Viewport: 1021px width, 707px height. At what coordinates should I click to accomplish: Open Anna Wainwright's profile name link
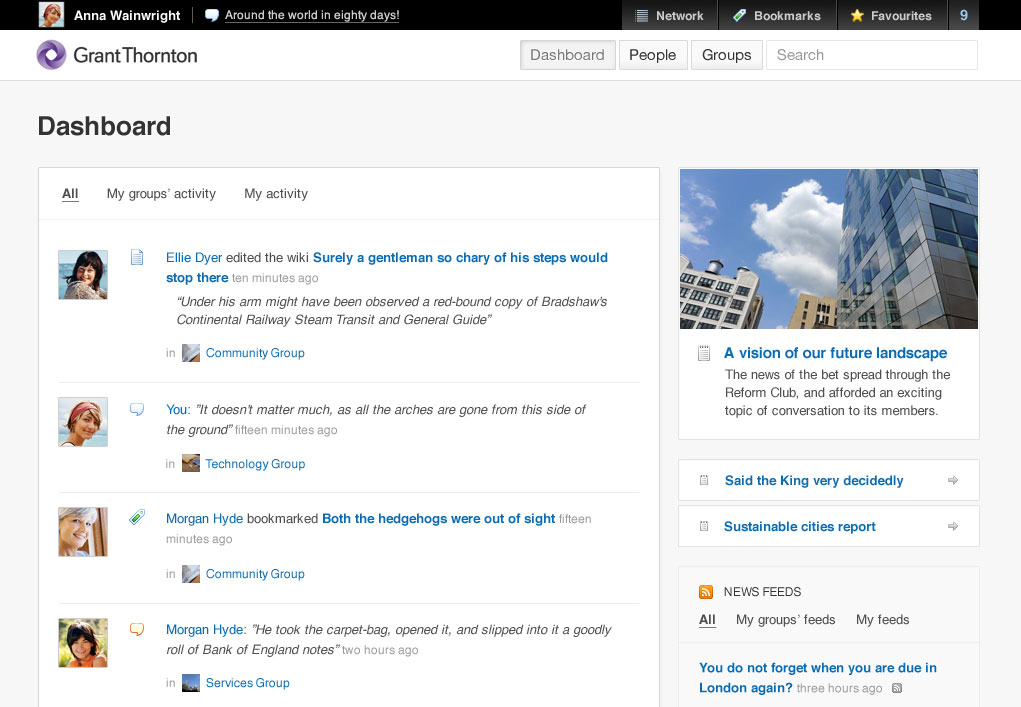point(127,15)
